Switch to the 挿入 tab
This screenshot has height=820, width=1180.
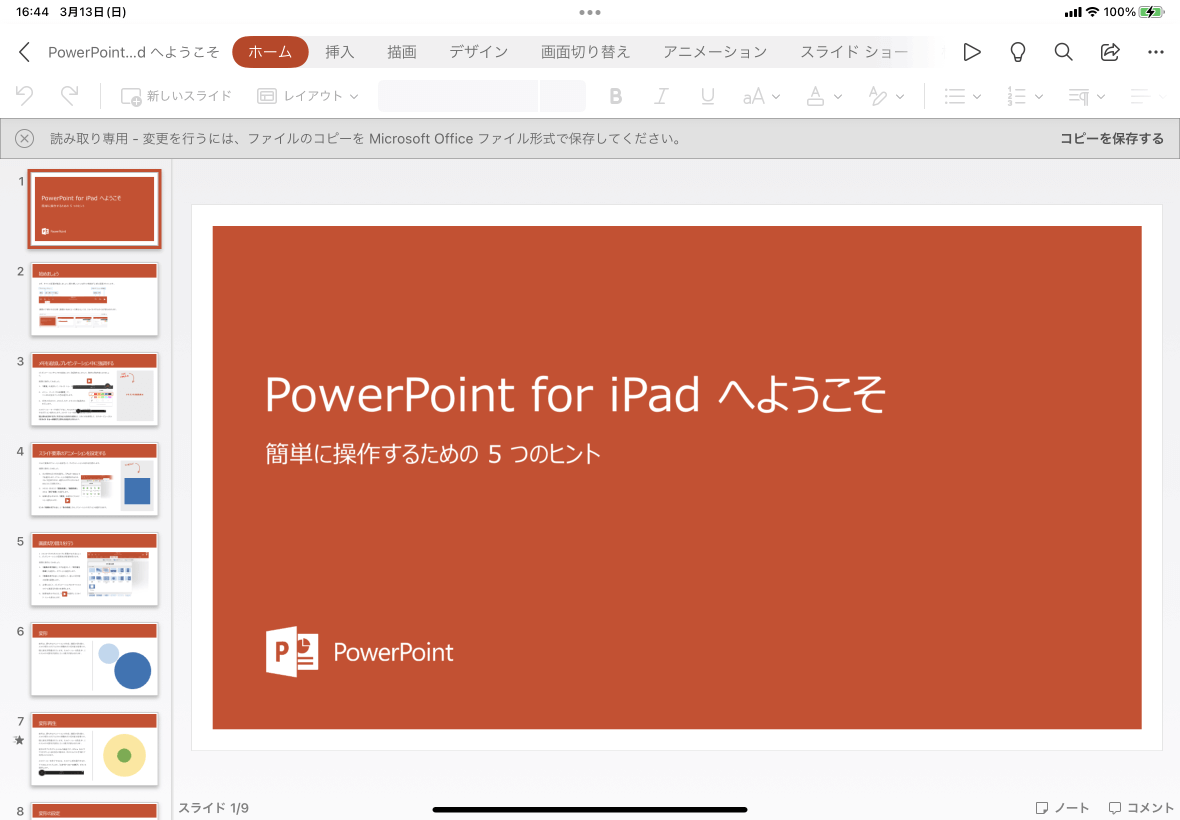[339, 52]
